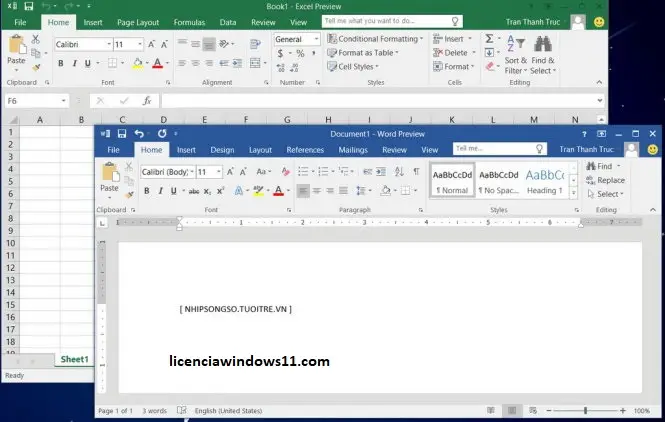Click the smiley feedback icon in Word

[653, 149]
